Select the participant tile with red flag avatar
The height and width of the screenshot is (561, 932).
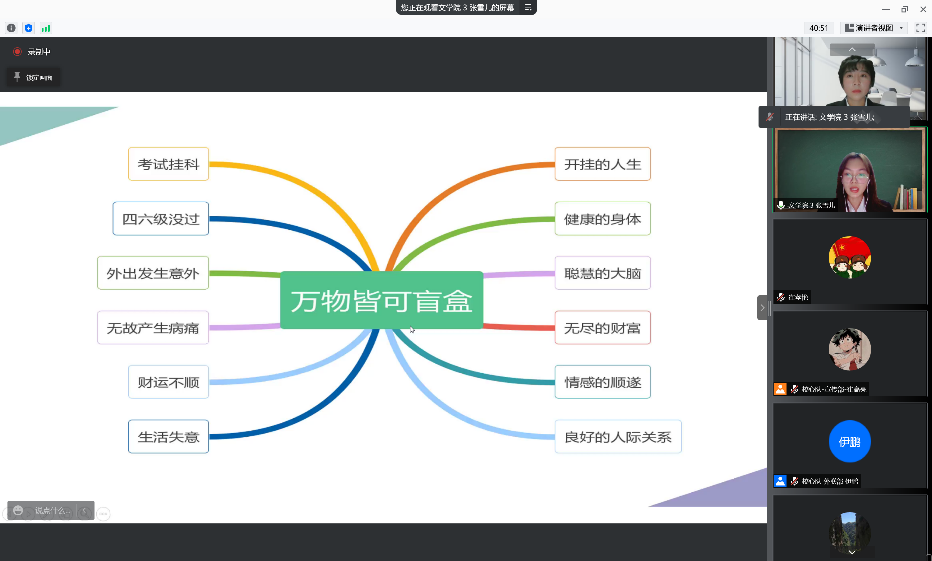[x=849, y=260]
